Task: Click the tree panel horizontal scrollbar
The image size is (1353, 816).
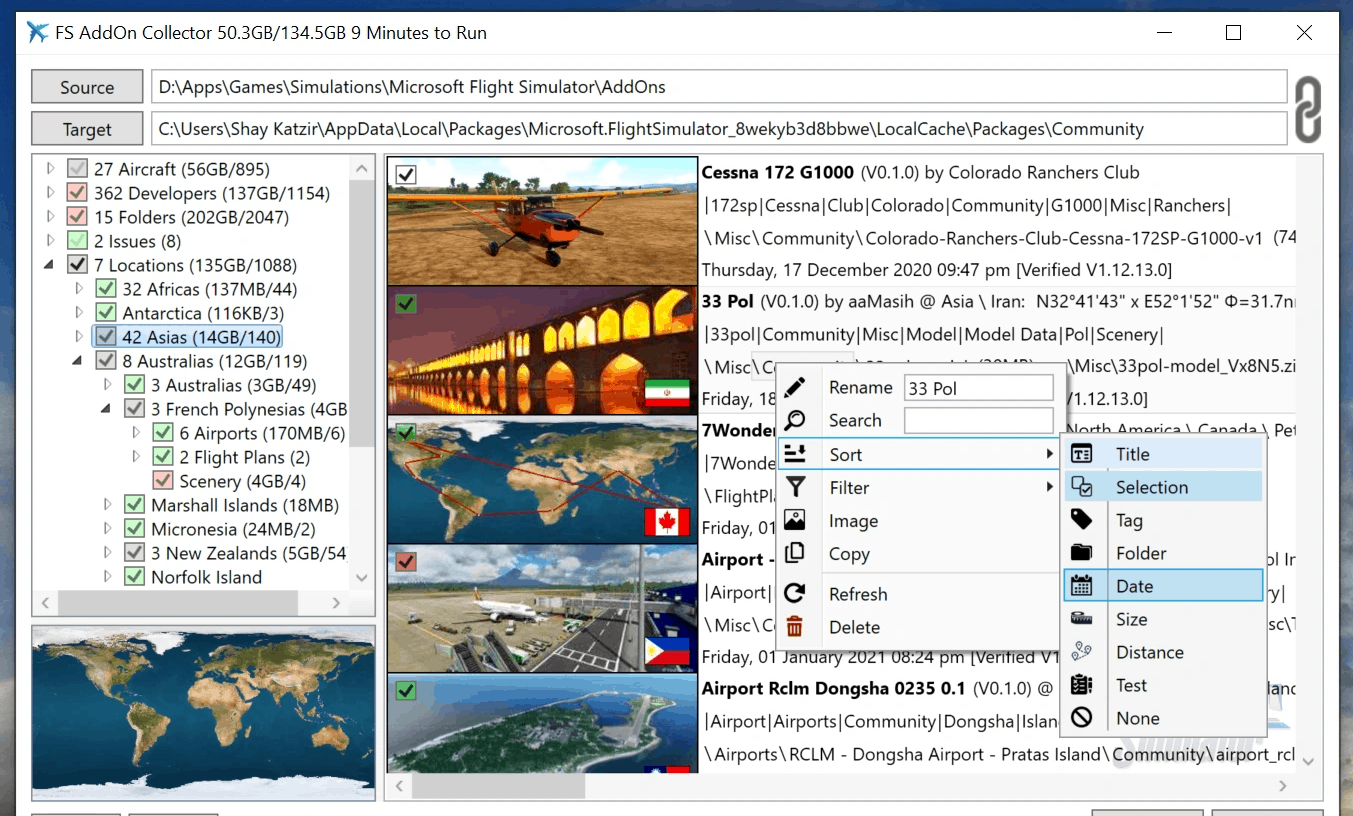Action: coord(178,603)
